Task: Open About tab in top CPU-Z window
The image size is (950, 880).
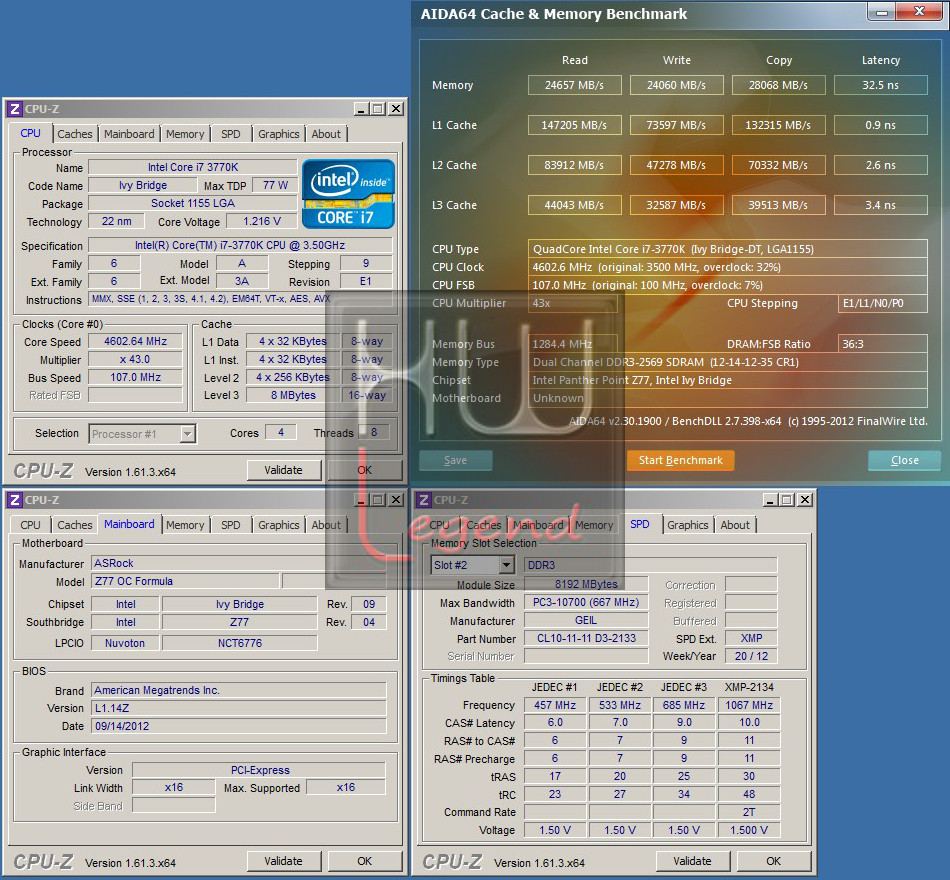Action: coord(326,134)
